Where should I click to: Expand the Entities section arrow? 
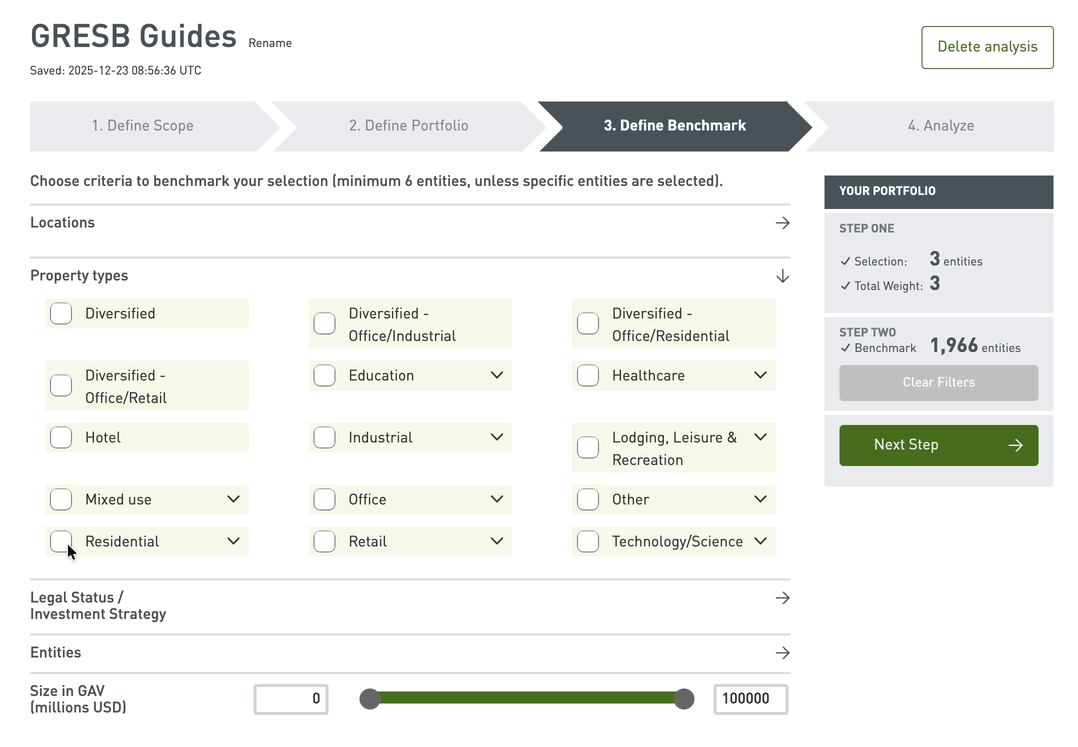coord(782,653)
